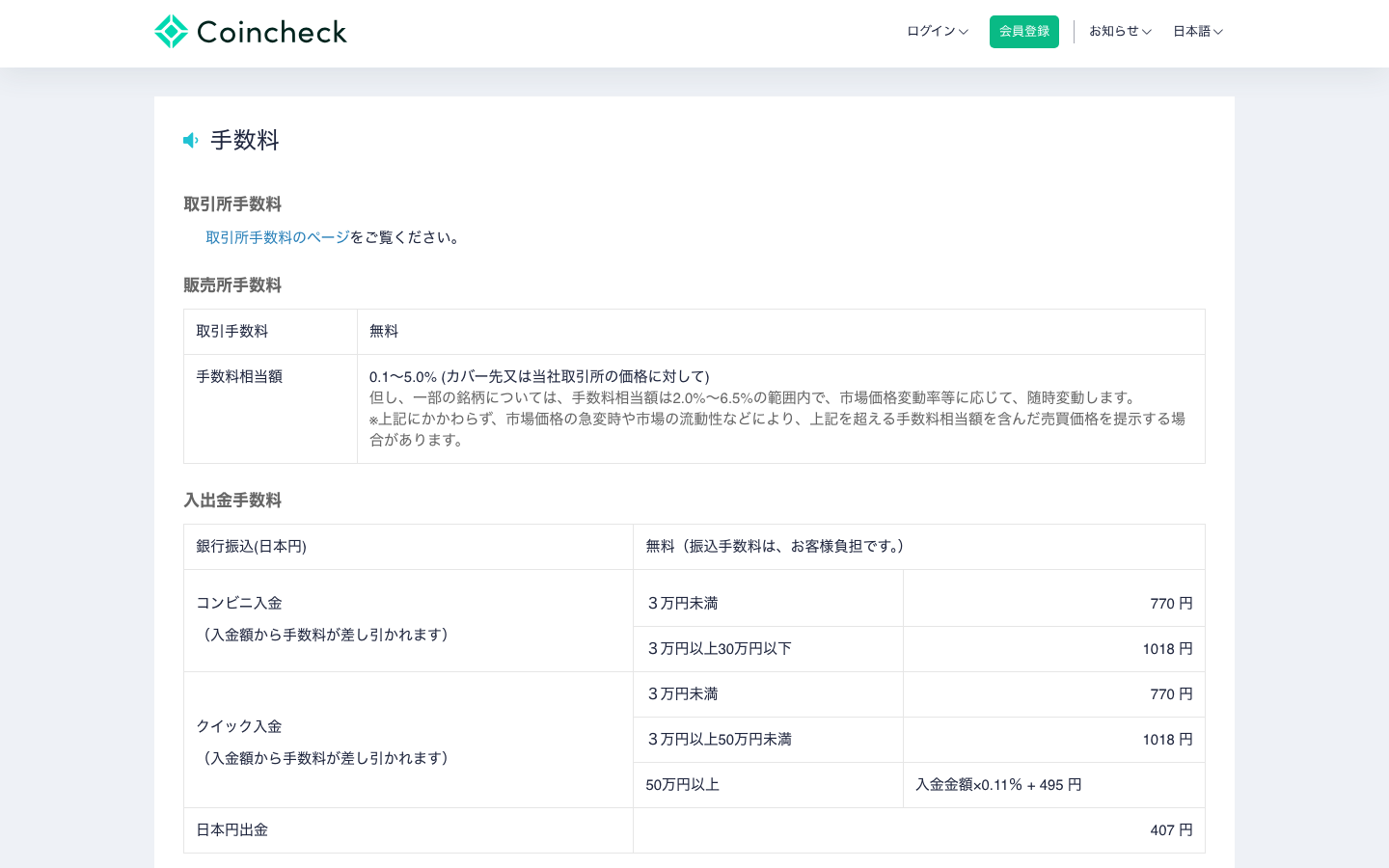Click the 取引手数料 table cell
1389x868 pixels.
pyautogui.click(x=271, y=332)
